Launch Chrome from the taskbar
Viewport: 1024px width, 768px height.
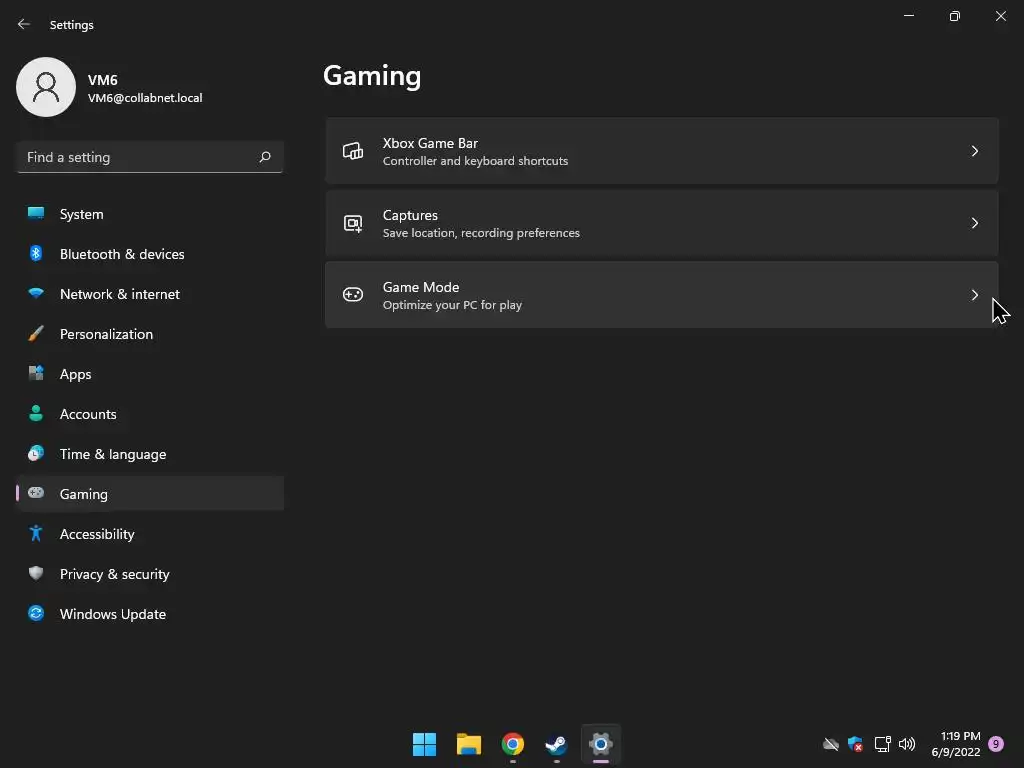(513, 744)
